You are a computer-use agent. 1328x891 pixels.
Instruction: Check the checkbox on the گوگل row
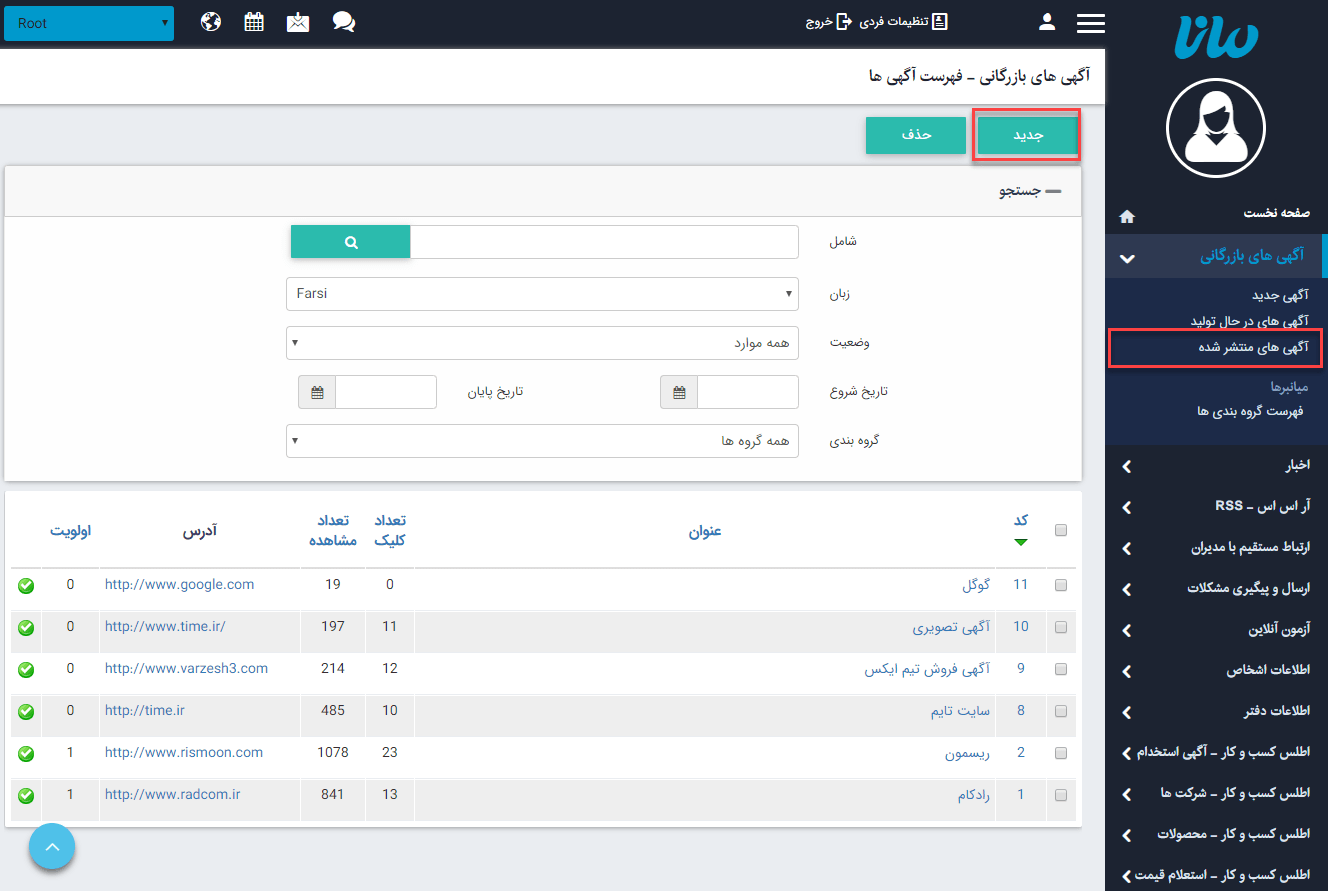click(x=1062, y=585)
